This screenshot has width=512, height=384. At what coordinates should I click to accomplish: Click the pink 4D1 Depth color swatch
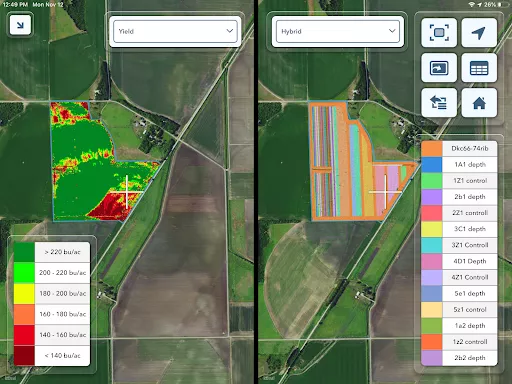click(x=432, y=261)
